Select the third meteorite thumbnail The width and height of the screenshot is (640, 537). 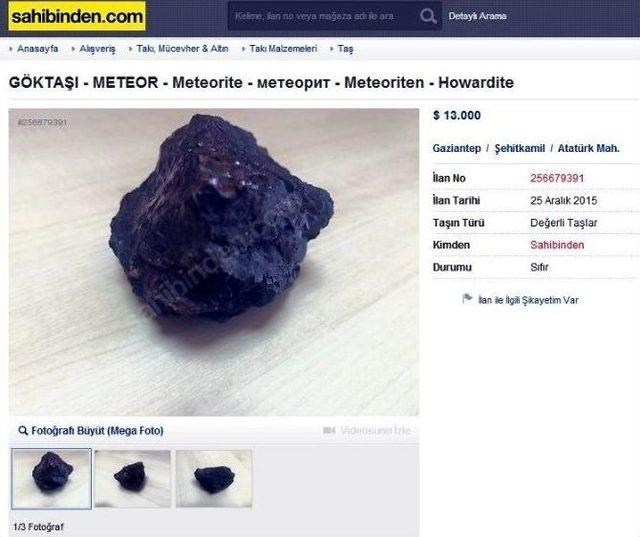click(213, 479)
